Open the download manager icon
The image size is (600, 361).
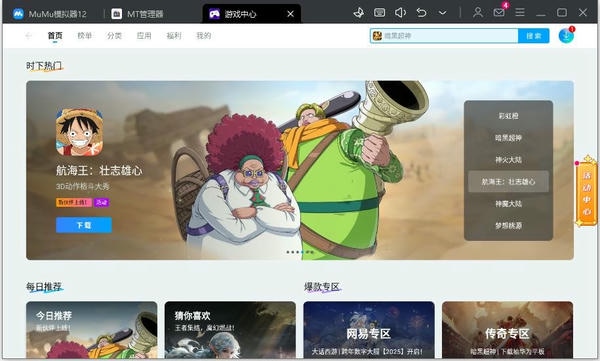coord(566,36)
